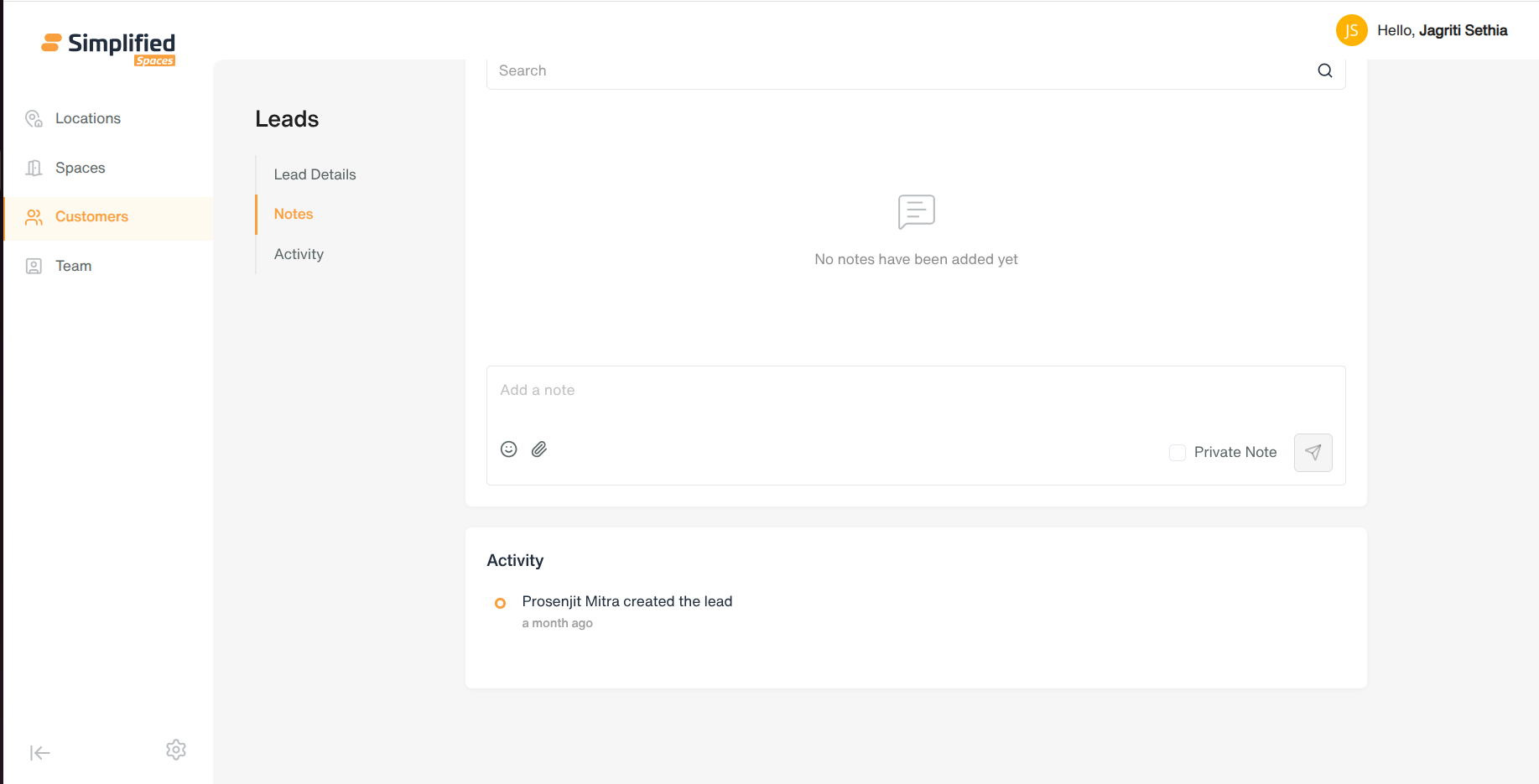
Task: Click the Prosenjit Mitra created the lead entry
Action: (627, 601)
